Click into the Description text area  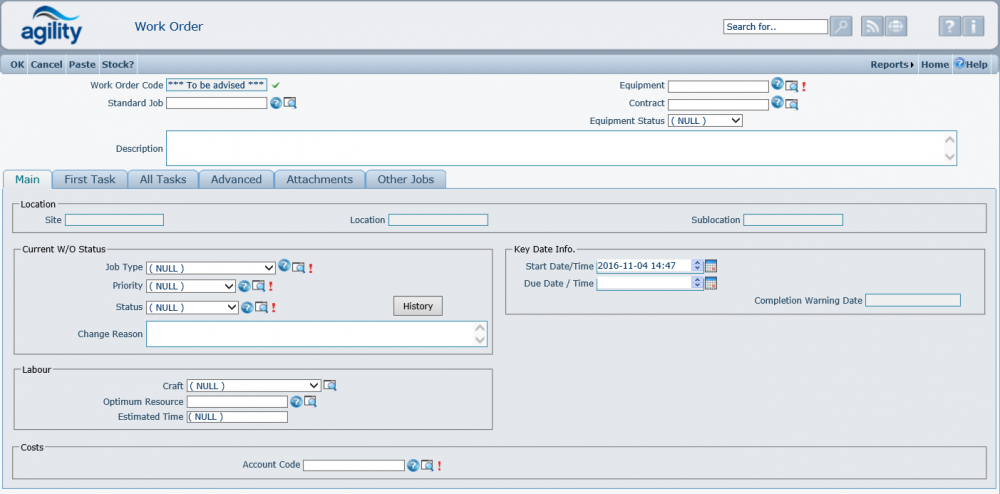[x=555, y=148]
